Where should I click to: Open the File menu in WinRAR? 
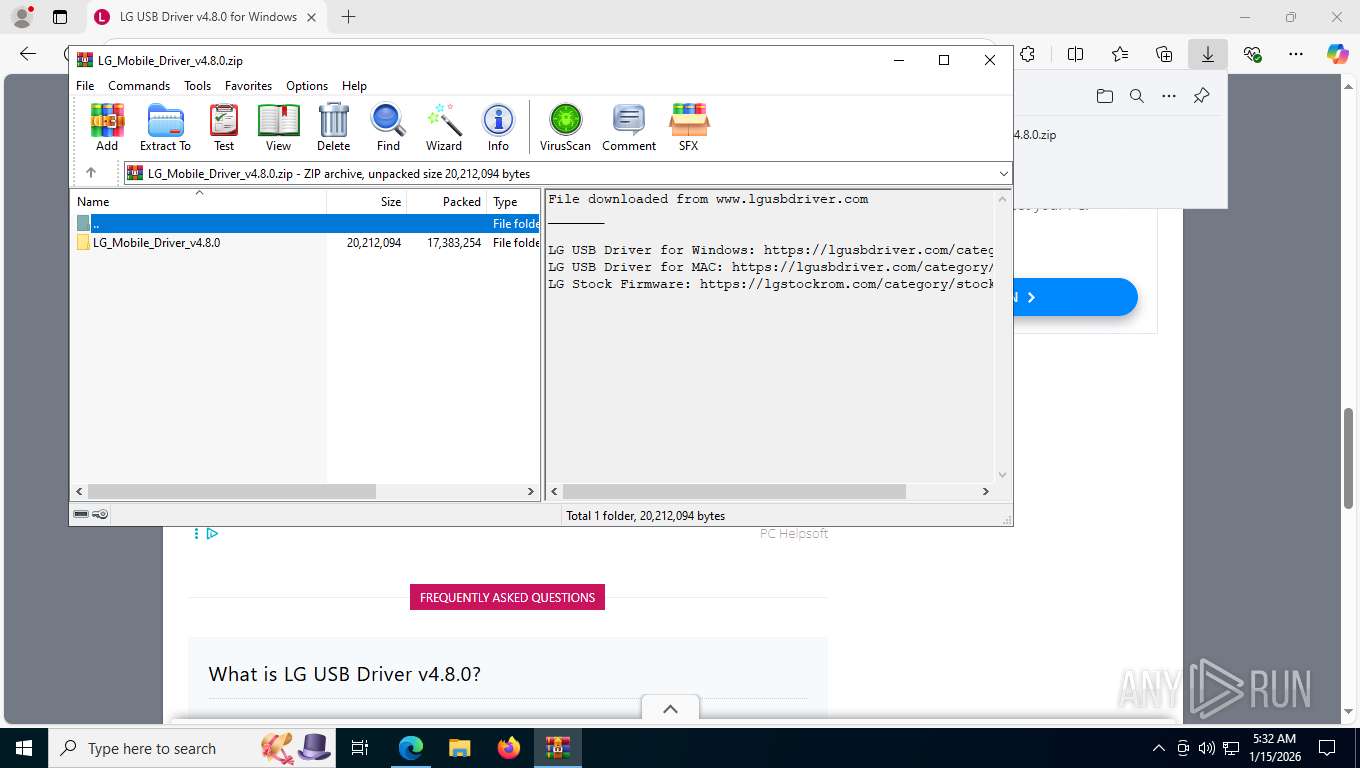(85, 86)
